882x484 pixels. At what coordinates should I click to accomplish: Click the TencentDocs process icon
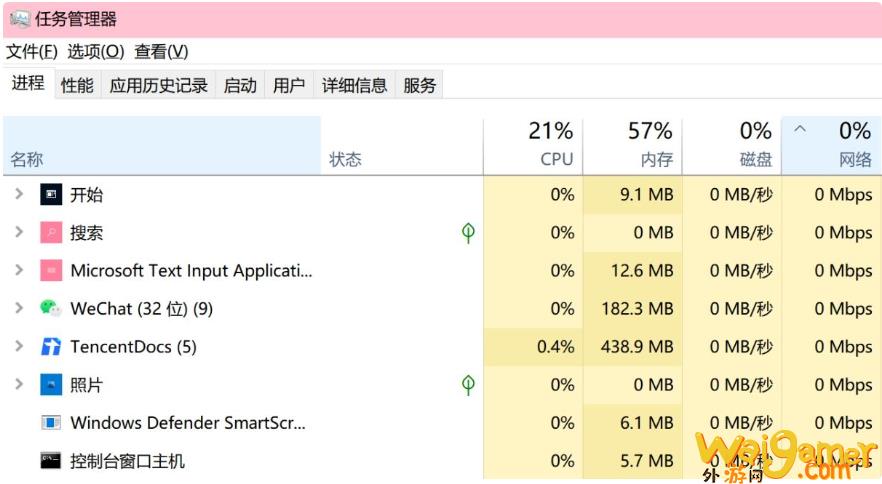(x=51, y=347)
